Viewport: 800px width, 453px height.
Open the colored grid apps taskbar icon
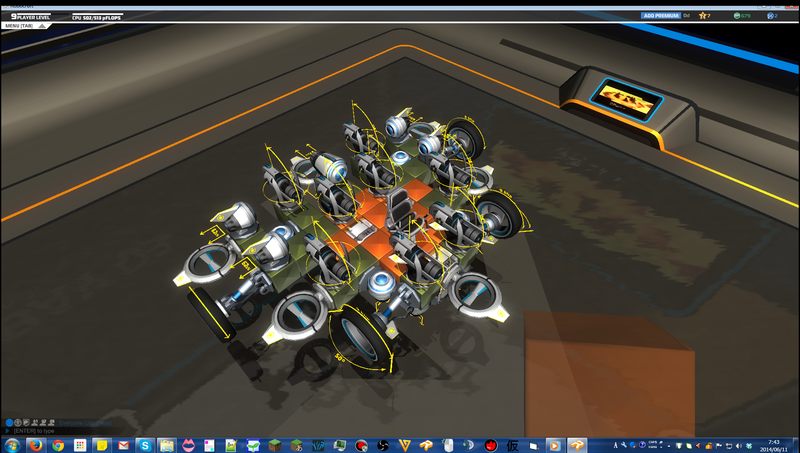pos(80,445)
